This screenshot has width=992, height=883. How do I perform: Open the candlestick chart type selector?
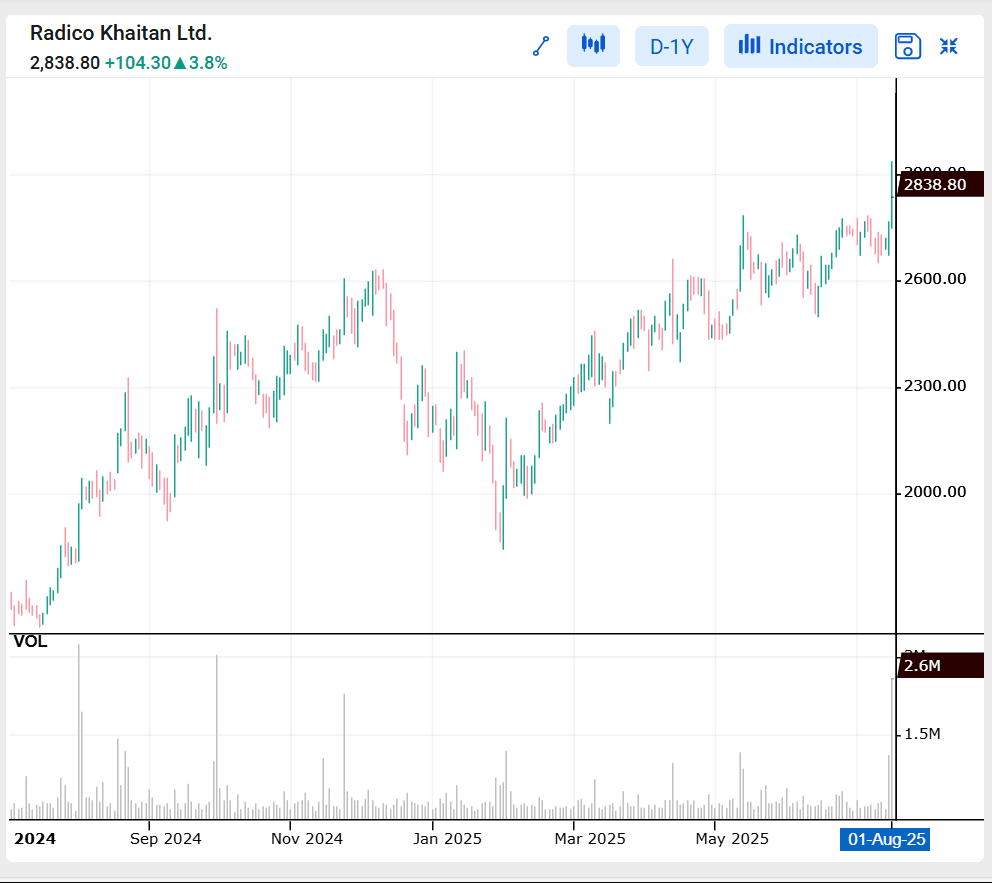point(593,46)
